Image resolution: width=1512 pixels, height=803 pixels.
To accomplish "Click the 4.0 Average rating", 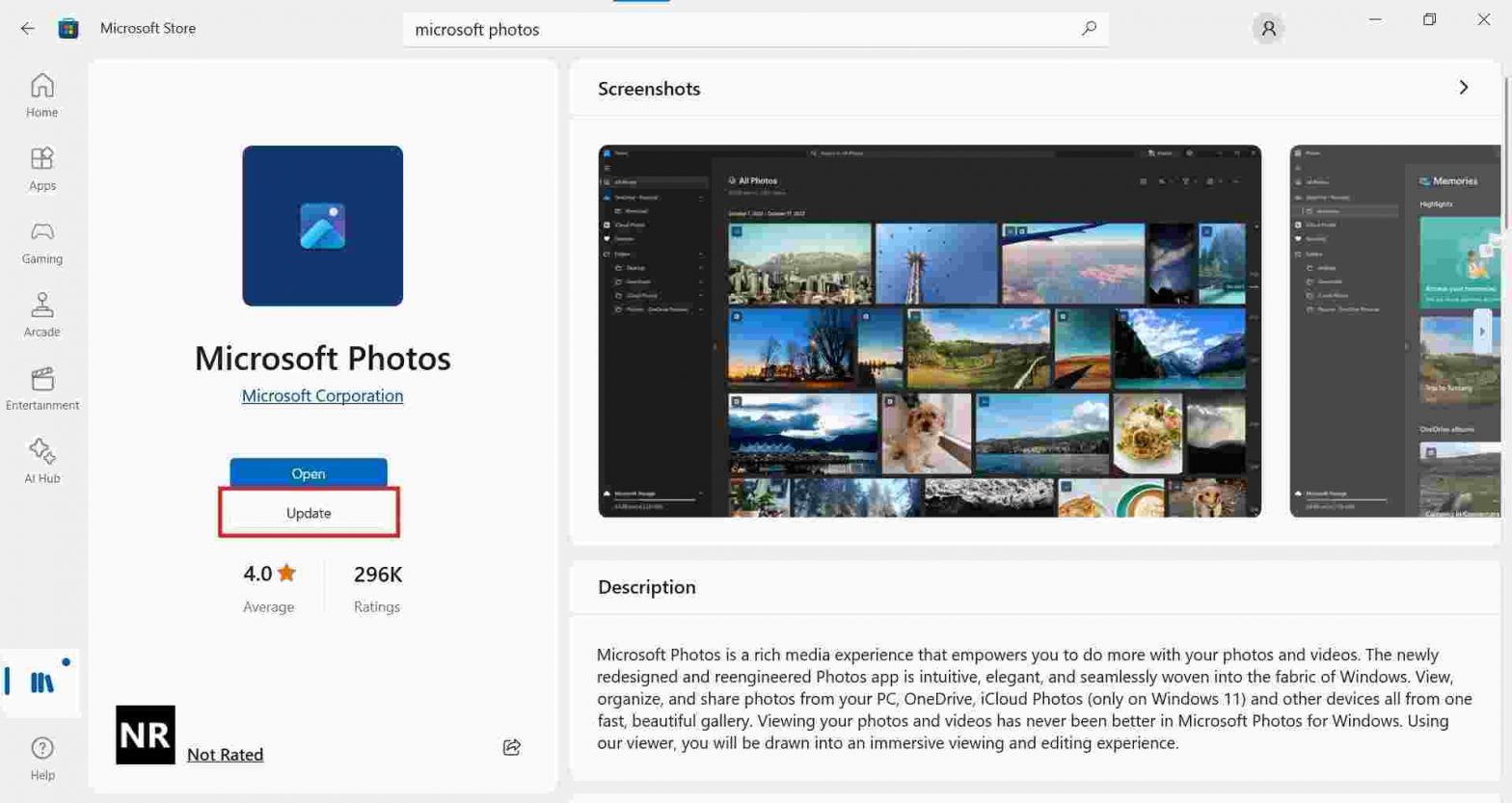I will point(269,587).
